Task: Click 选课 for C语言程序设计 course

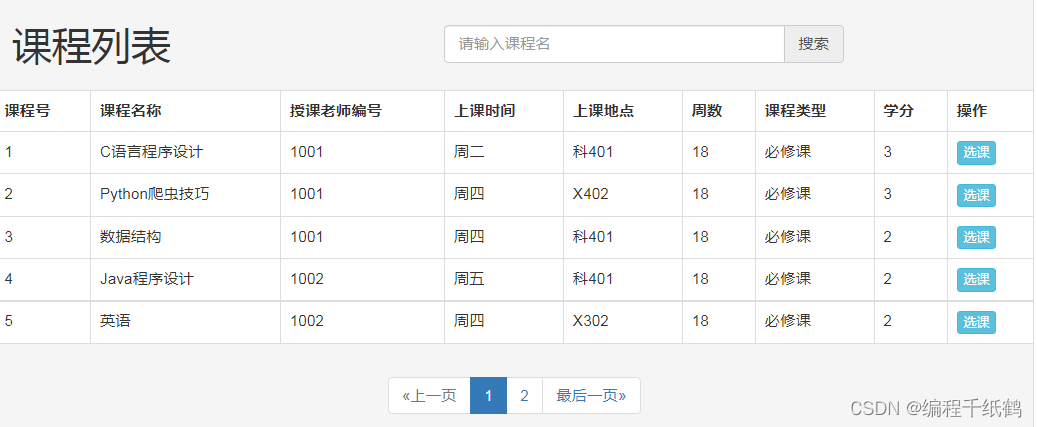Action: pyautogui.click(x=976, y=153)
